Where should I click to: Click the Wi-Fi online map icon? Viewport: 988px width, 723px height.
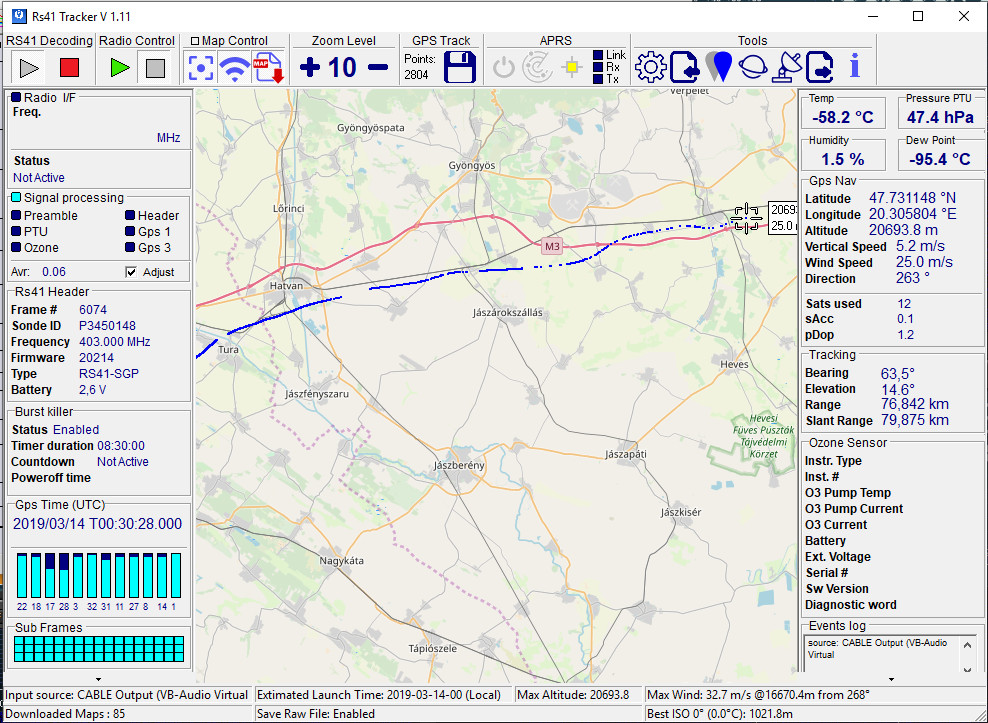(235, 68)
